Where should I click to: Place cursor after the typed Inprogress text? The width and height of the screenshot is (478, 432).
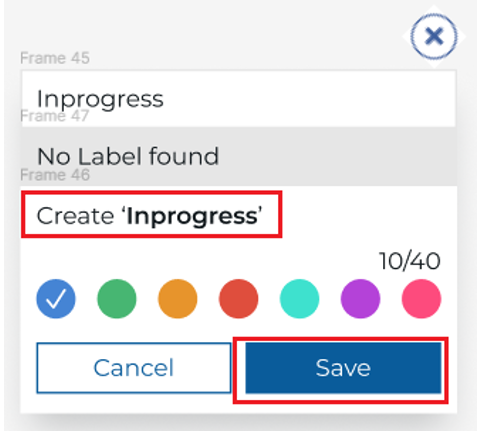[x=165, y=99]
